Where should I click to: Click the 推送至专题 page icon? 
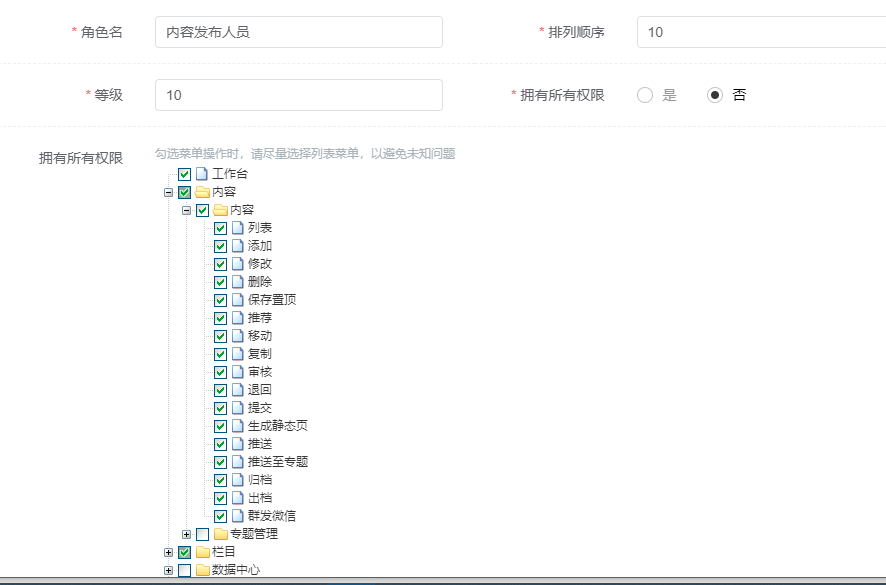click(x=237, y=462)
